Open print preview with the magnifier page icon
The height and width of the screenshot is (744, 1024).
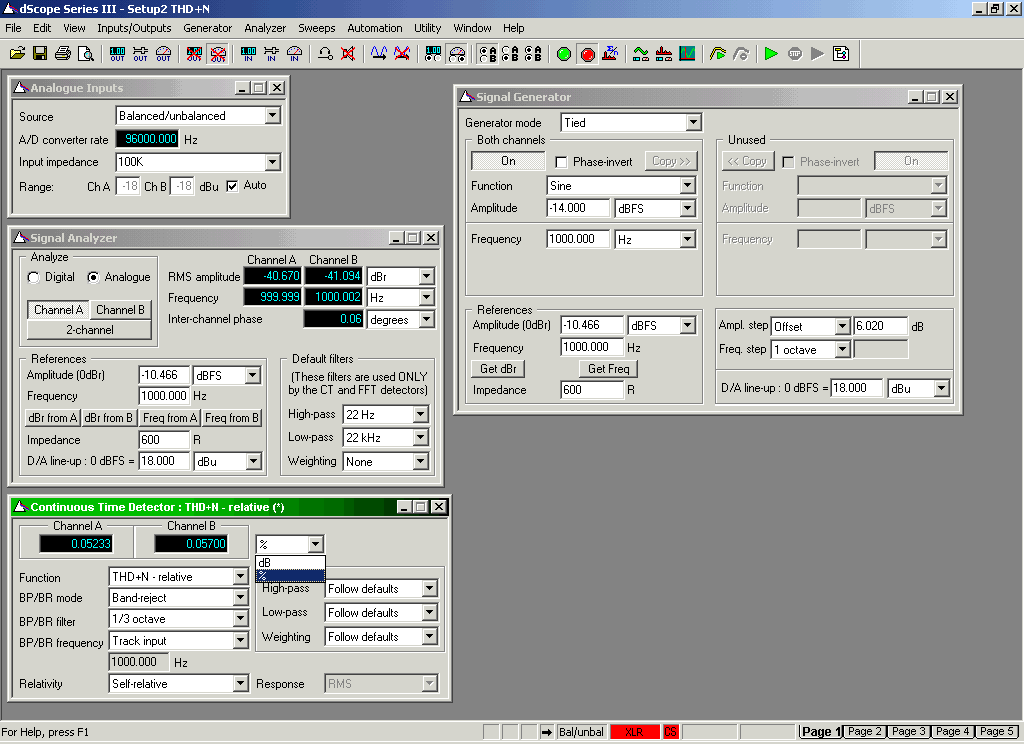pos(86,54)
